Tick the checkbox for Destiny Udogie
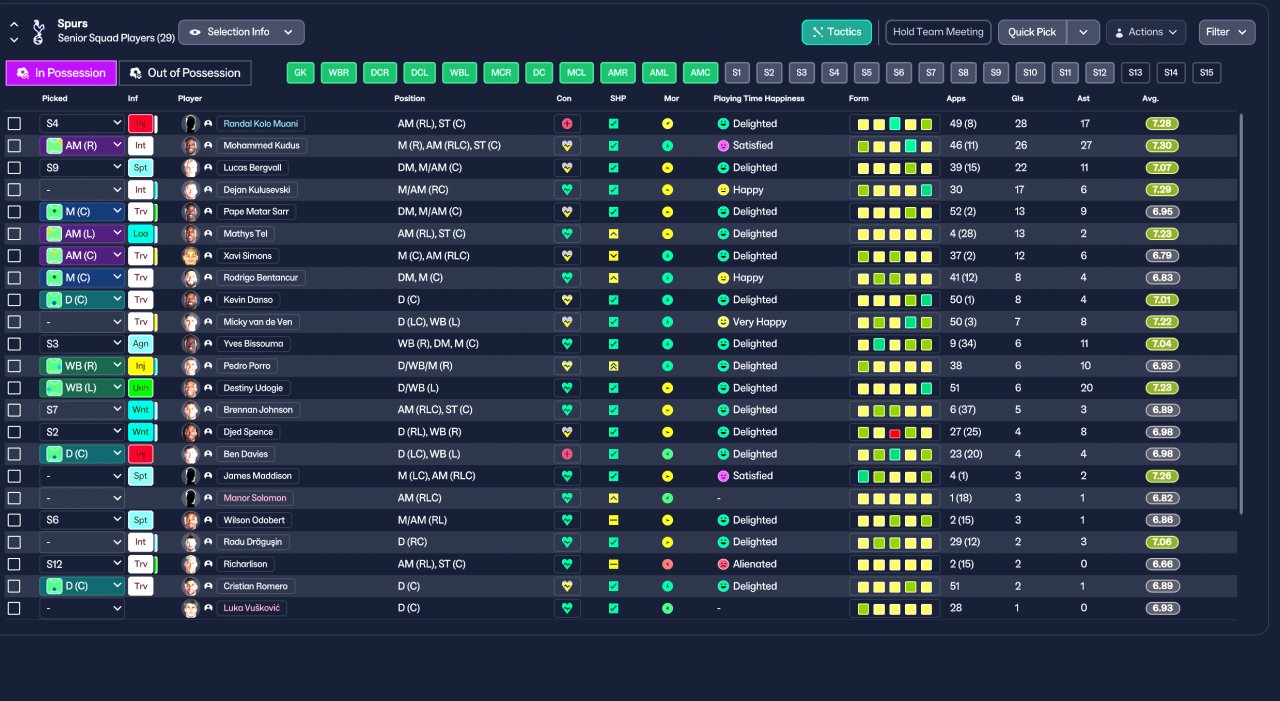Screen dimensions: 1280x701 pyautogui.click(x=14, y=388)
